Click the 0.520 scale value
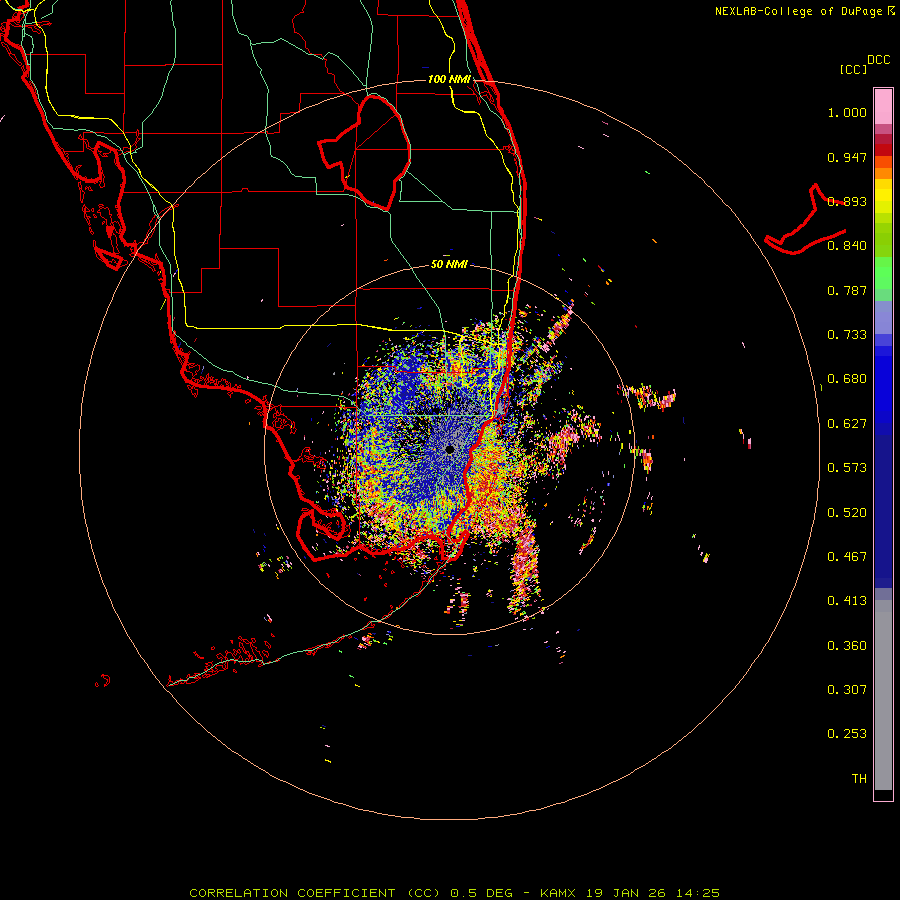 click(847, 513)
